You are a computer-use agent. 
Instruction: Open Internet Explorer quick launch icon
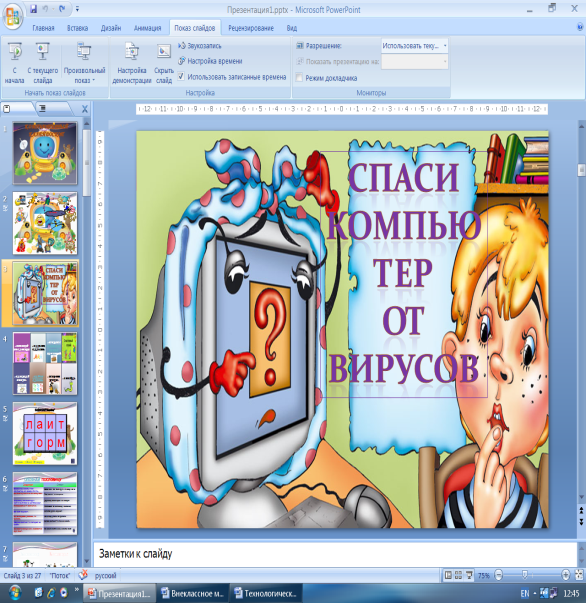pos(51,593)
